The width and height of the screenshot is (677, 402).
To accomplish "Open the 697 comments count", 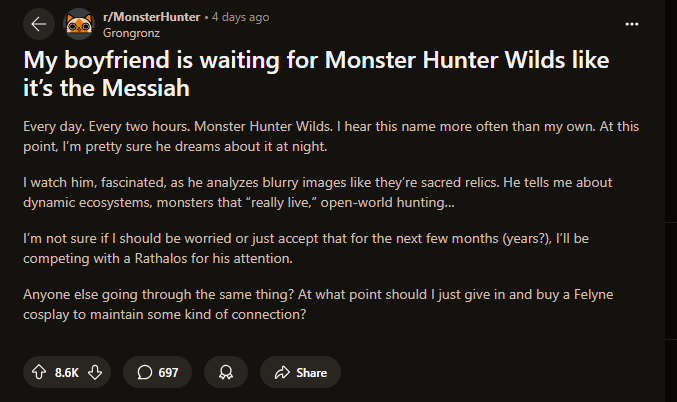I will (x=168, y=372).
